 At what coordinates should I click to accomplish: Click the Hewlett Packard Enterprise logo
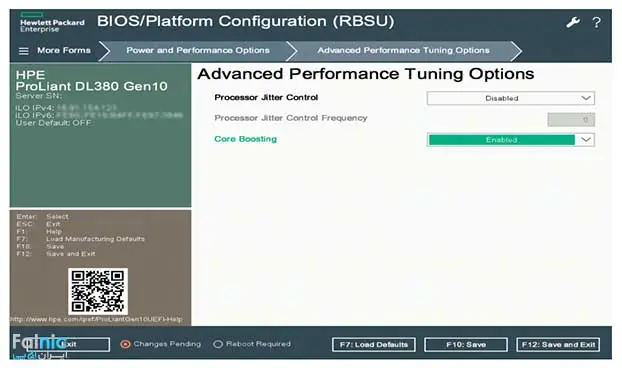(52, 23)
